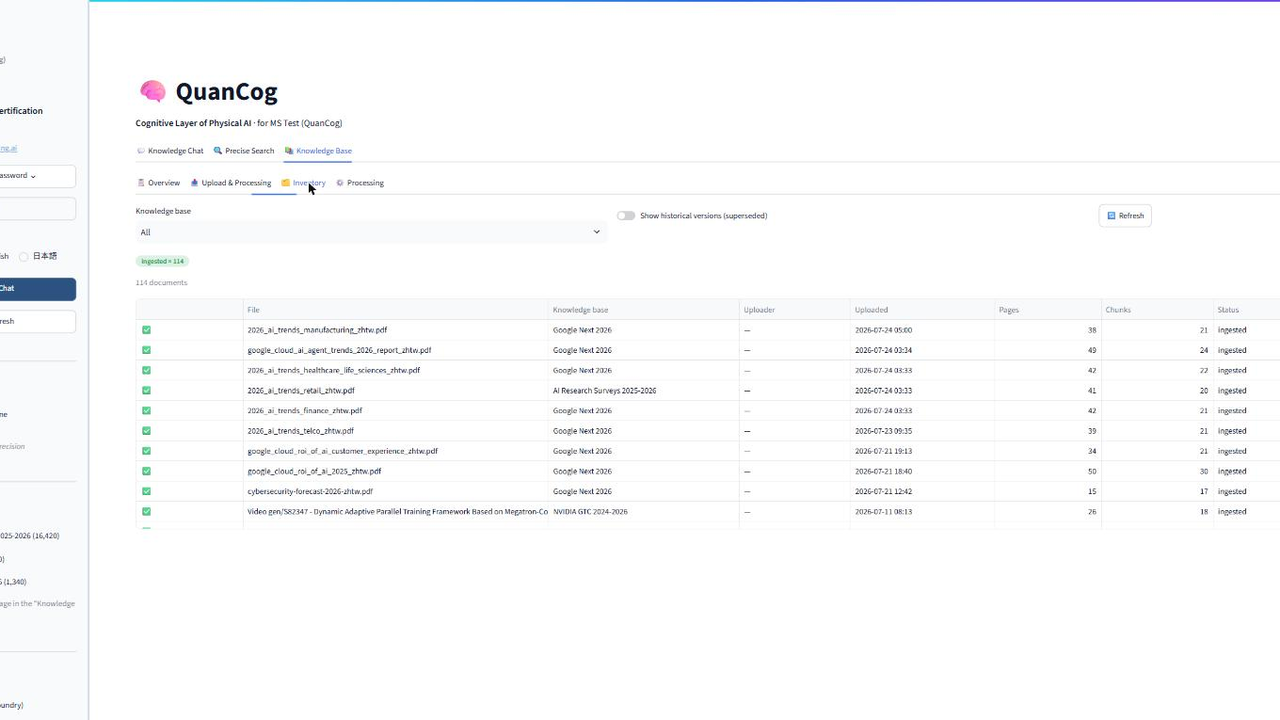Click the Overview tab icon
The image size is (1280, 720).
(141, 183)
